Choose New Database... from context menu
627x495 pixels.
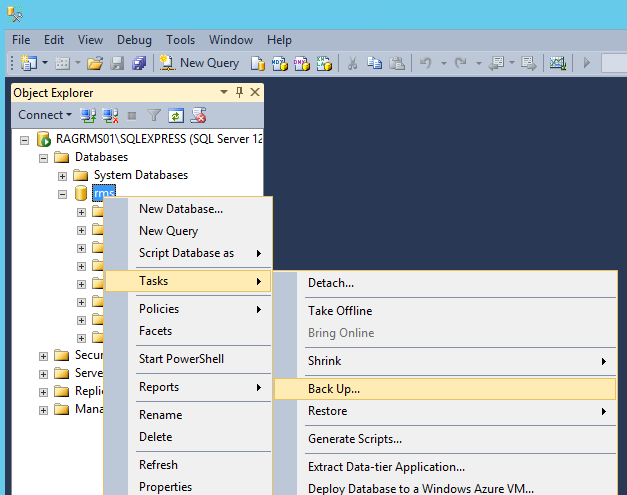[188, 209]
